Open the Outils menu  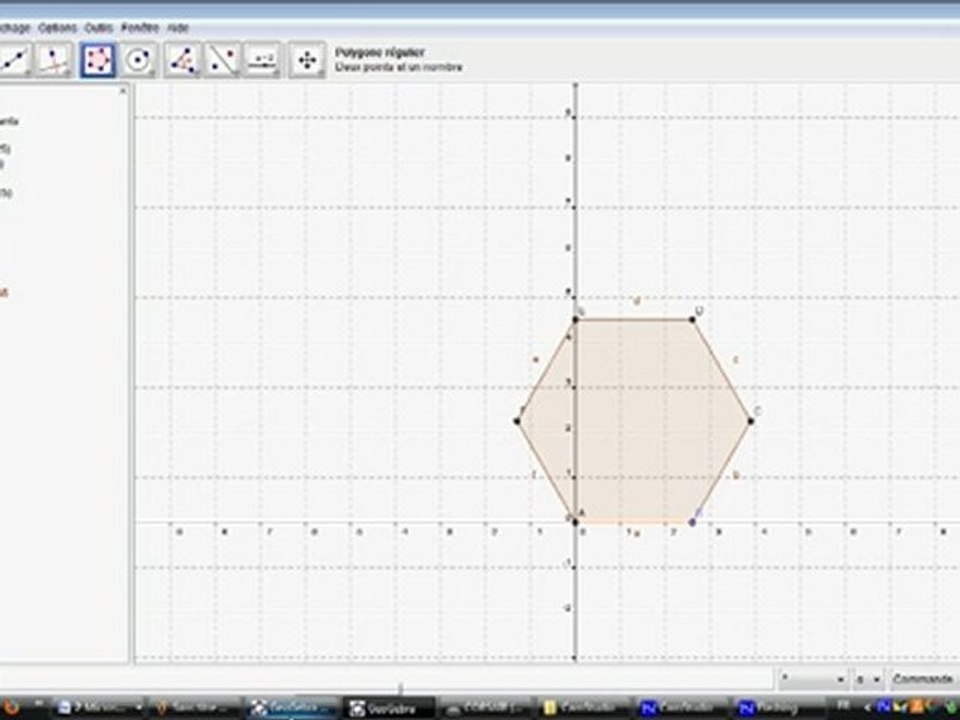pyautogui.click(x=99, y=28)
